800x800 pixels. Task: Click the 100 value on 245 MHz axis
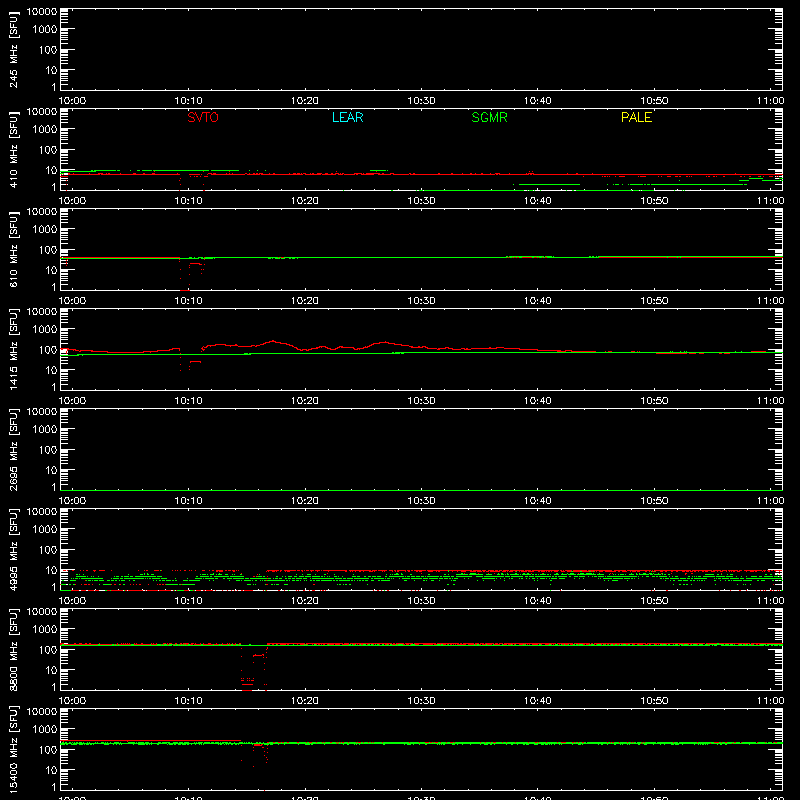(48, 49)
